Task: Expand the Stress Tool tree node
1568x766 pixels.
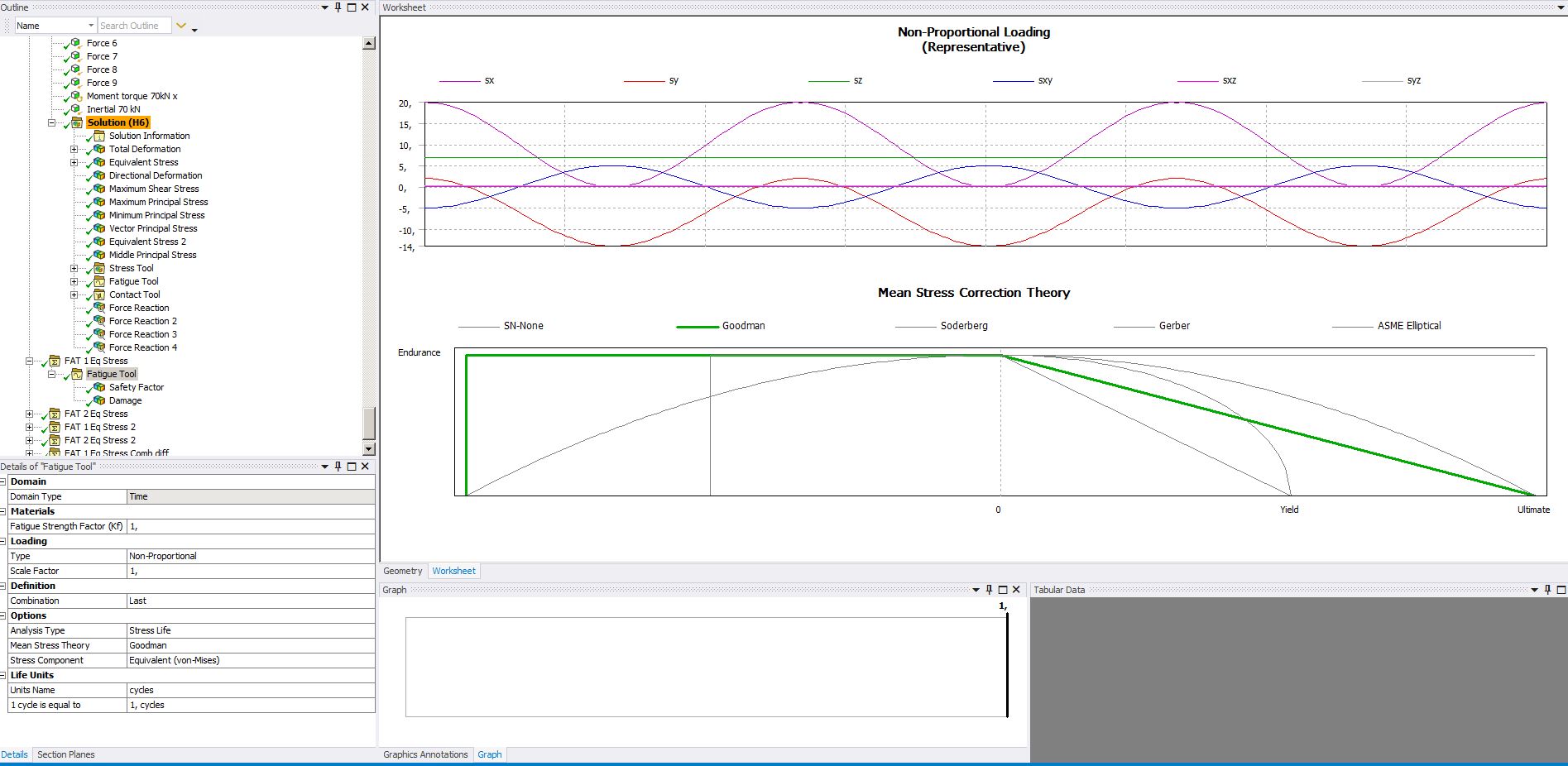Action: tap(74, 268)
